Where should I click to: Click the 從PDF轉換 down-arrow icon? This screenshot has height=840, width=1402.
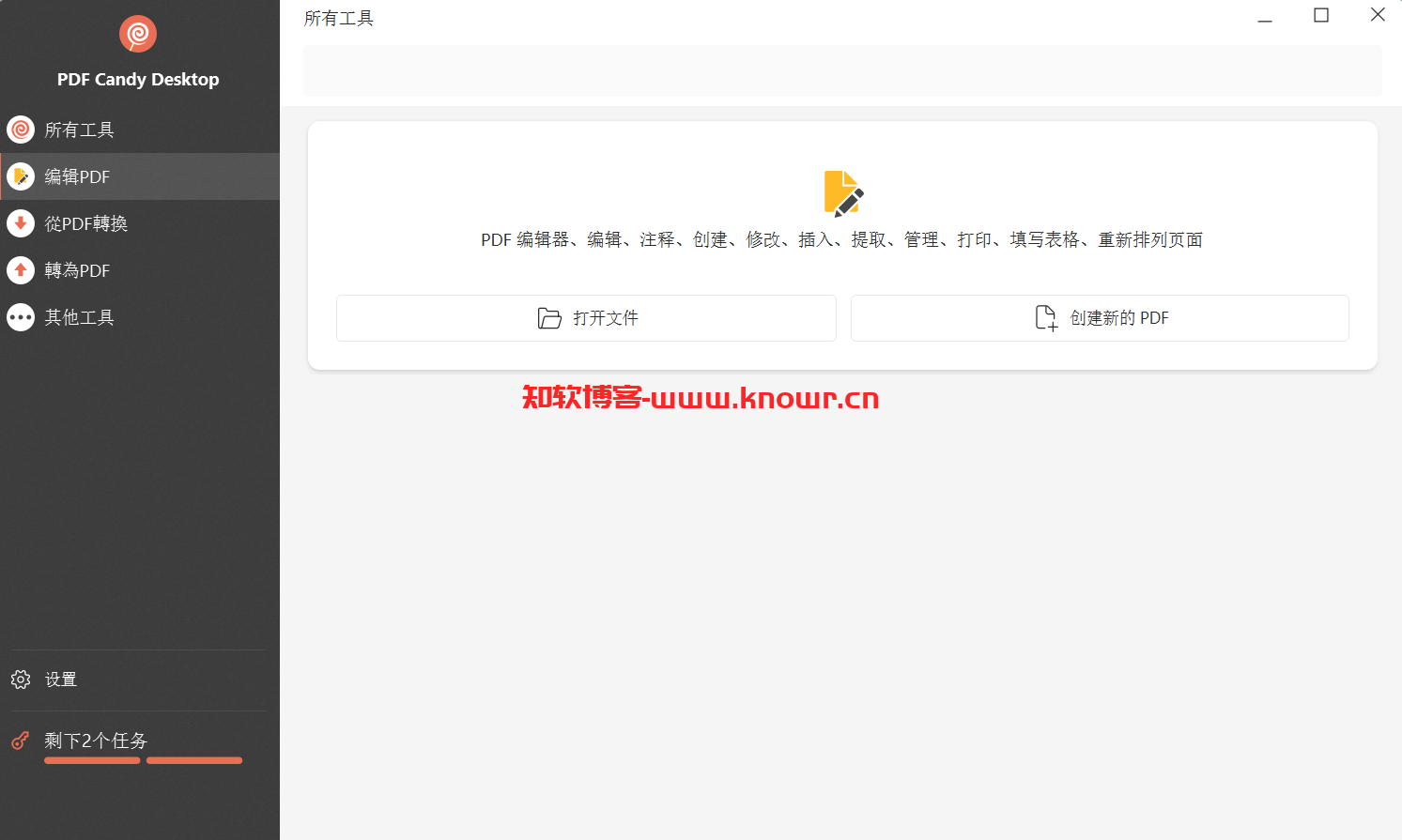(21, 223)
